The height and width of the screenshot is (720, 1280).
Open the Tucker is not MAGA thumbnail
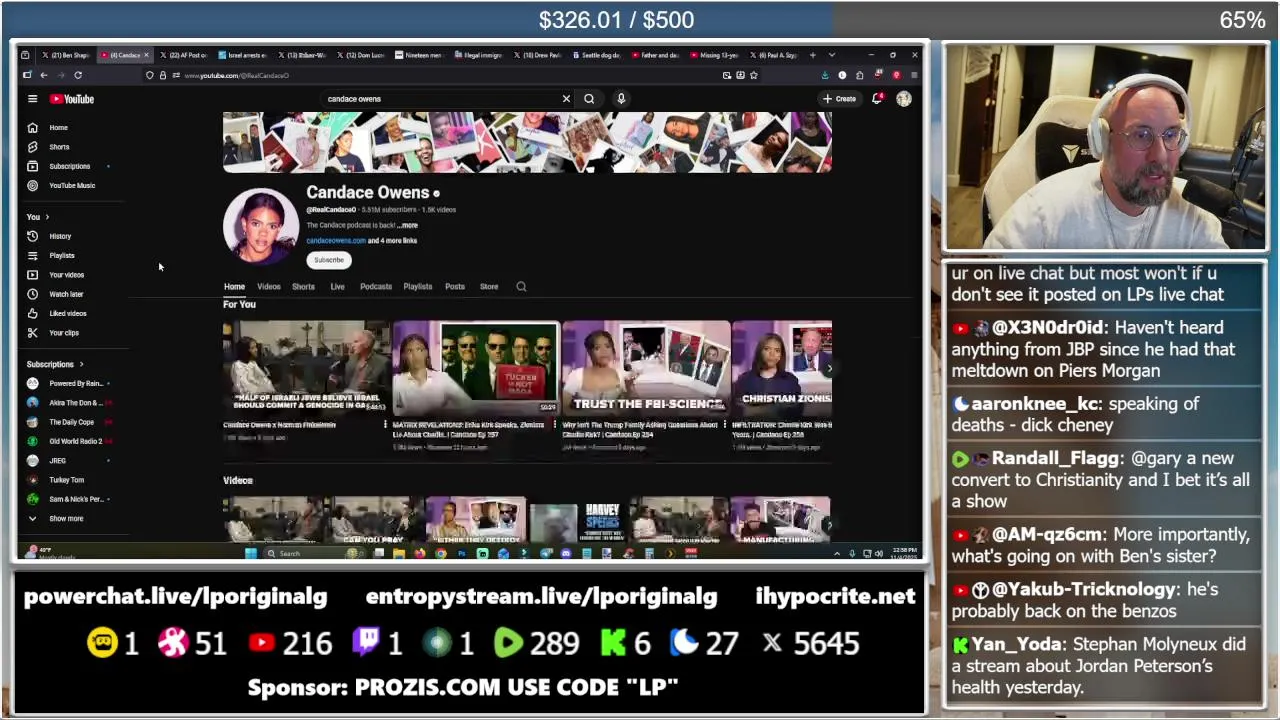(x=476, y=367)
